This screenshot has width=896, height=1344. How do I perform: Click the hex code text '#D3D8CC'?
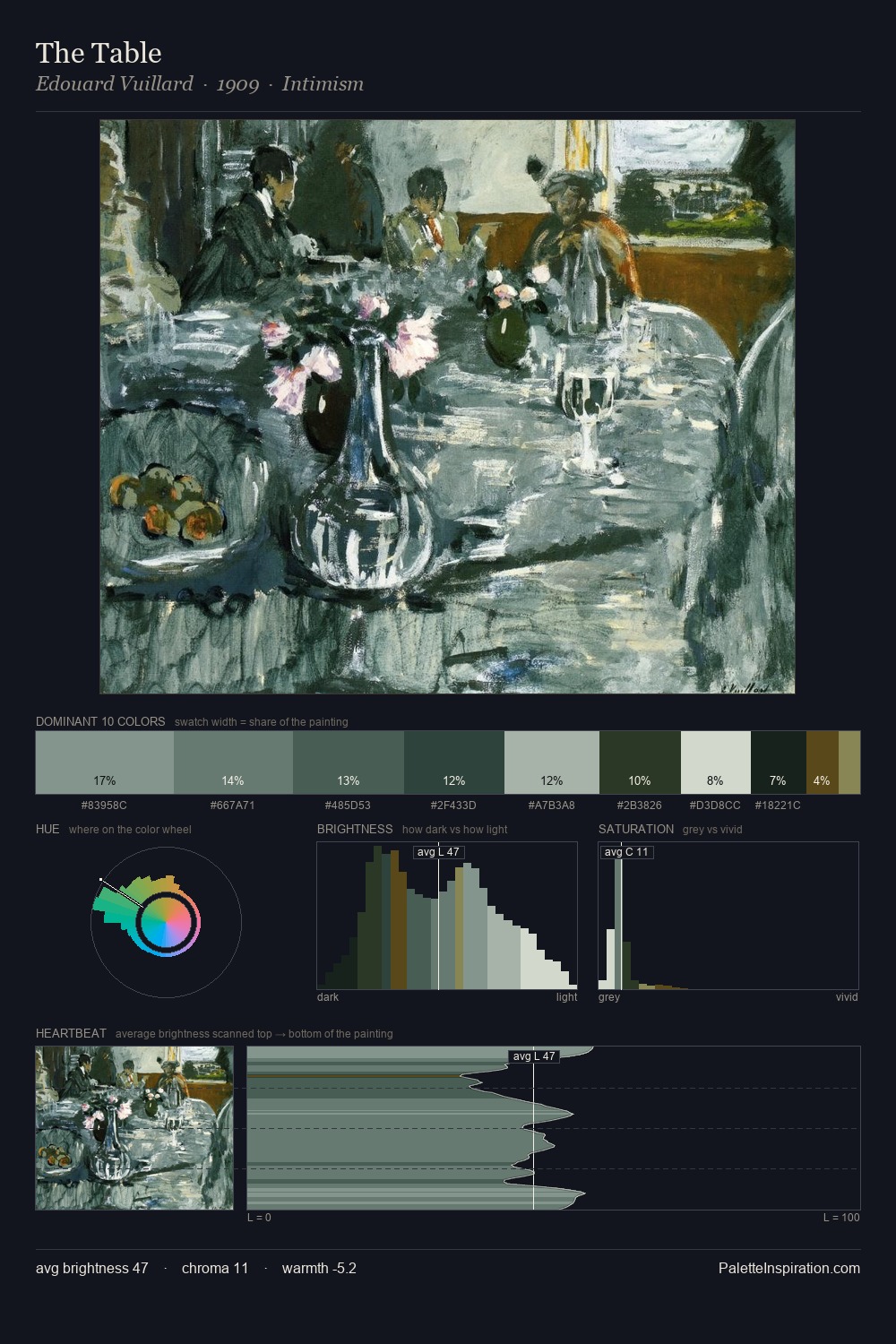pyautogui.click(x=715, y=805)
